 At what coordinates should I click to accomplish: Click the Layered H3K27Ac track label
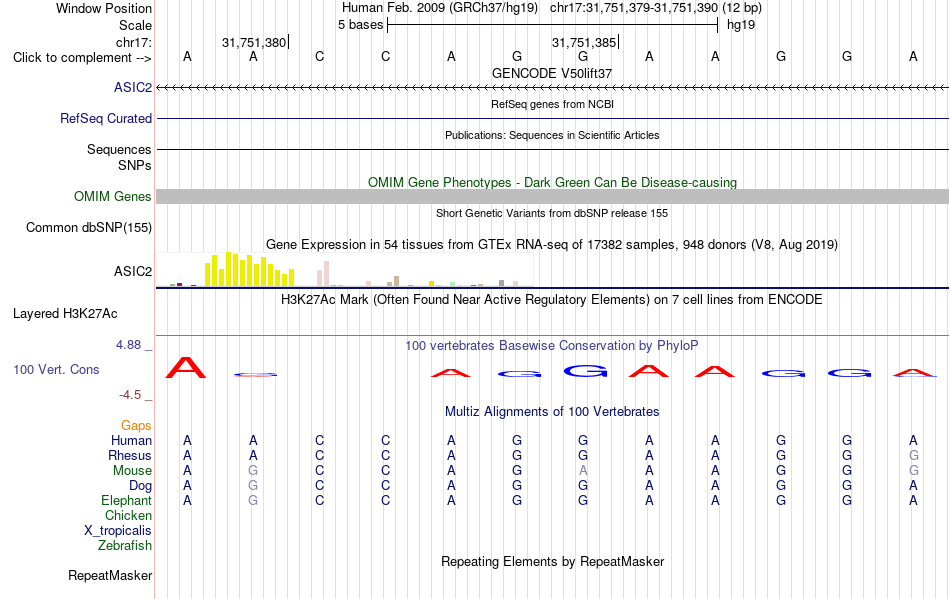[65, 314]
